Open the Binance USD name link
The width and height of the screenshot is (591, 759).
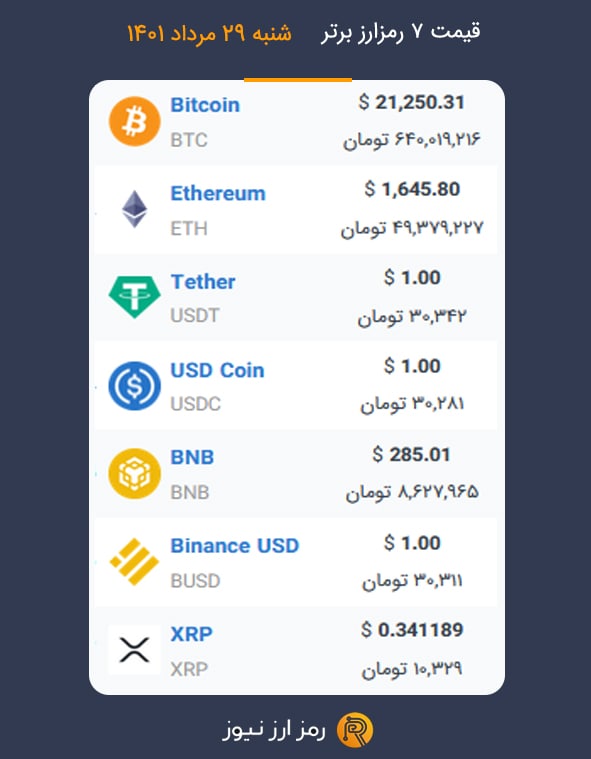point(235,546)
